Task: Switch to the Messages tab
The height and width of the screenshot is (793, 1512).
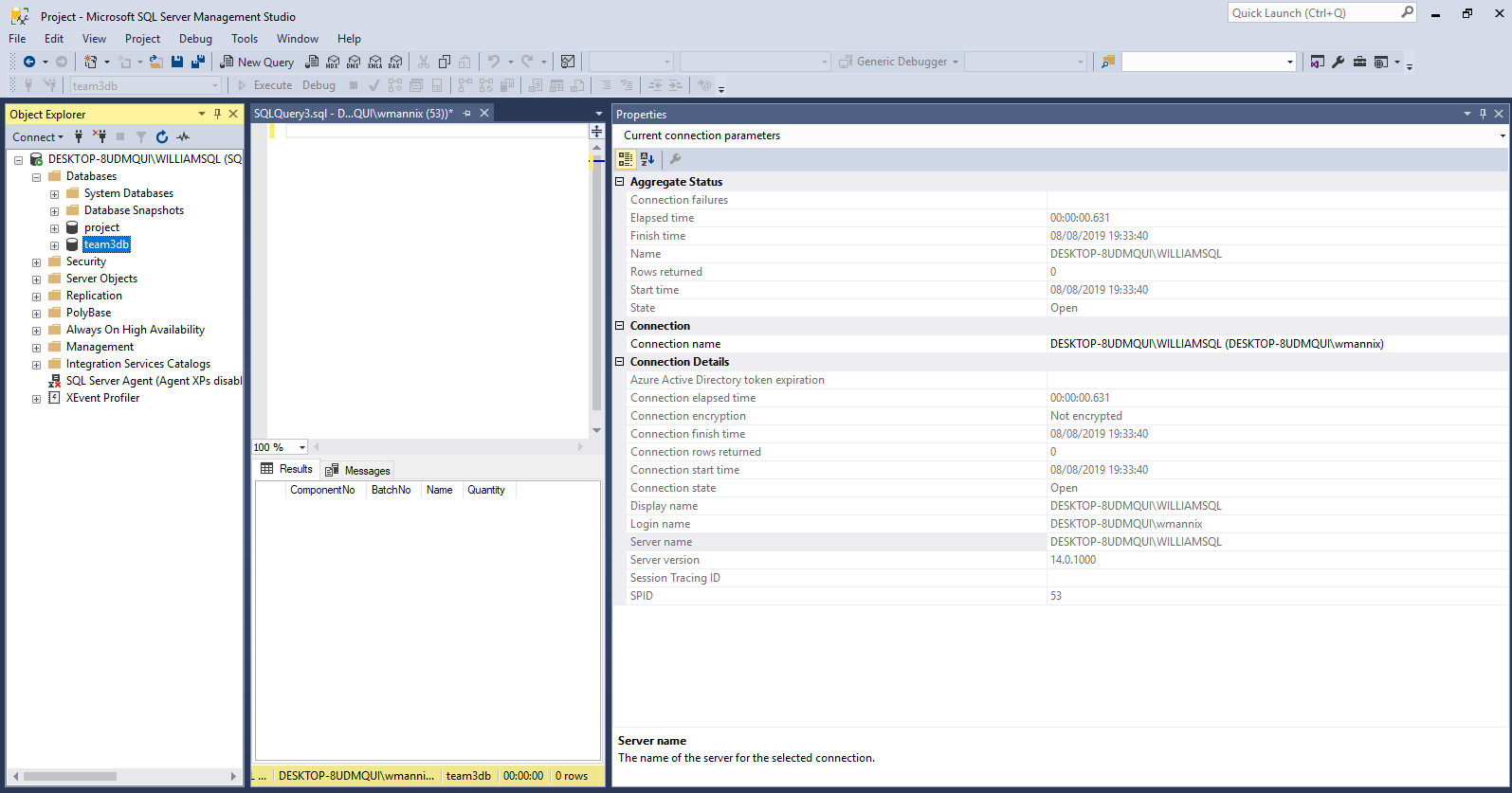Action: pos(358,470)
